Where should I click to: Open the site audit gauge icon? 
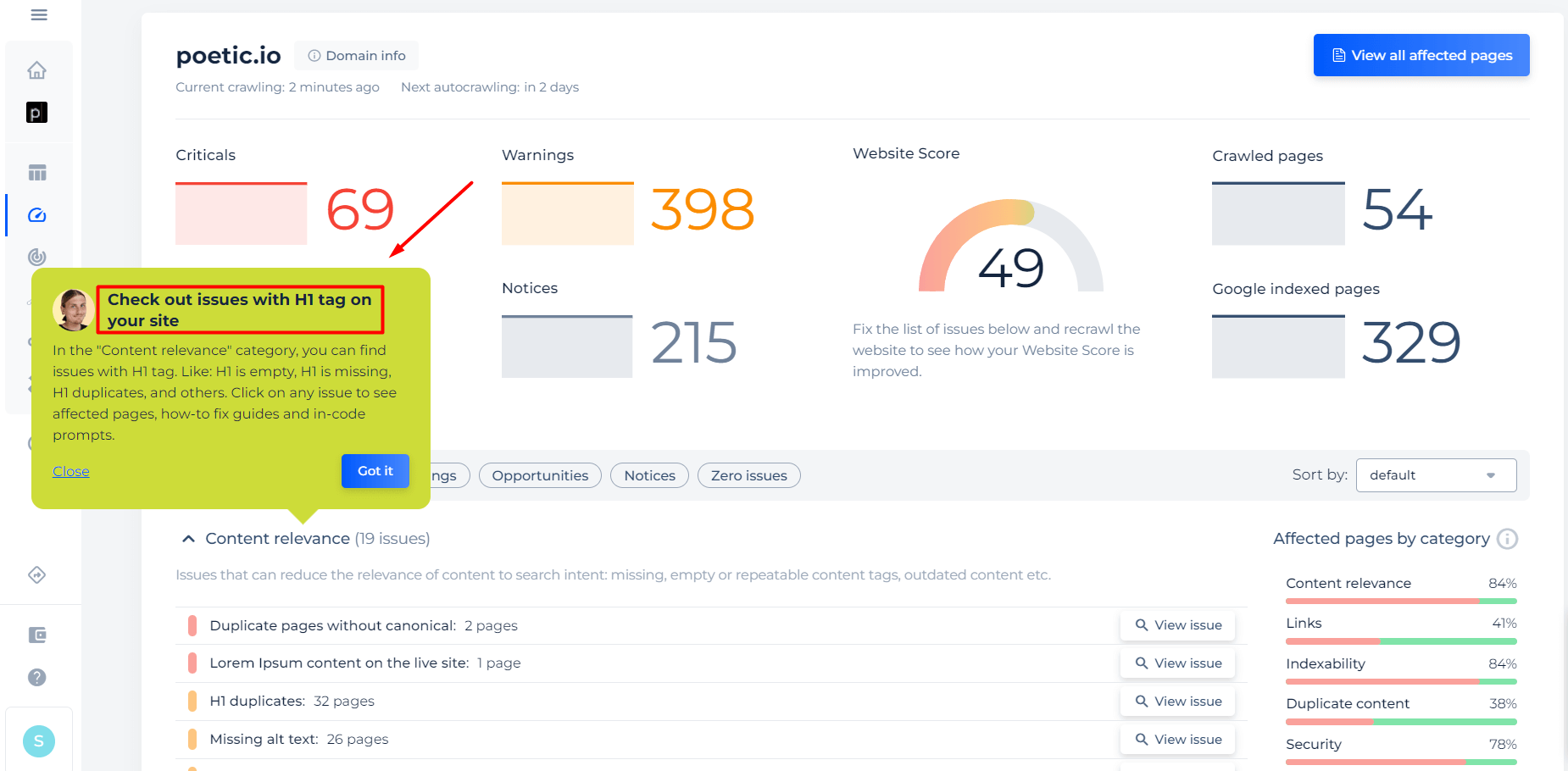click(37, 215)
